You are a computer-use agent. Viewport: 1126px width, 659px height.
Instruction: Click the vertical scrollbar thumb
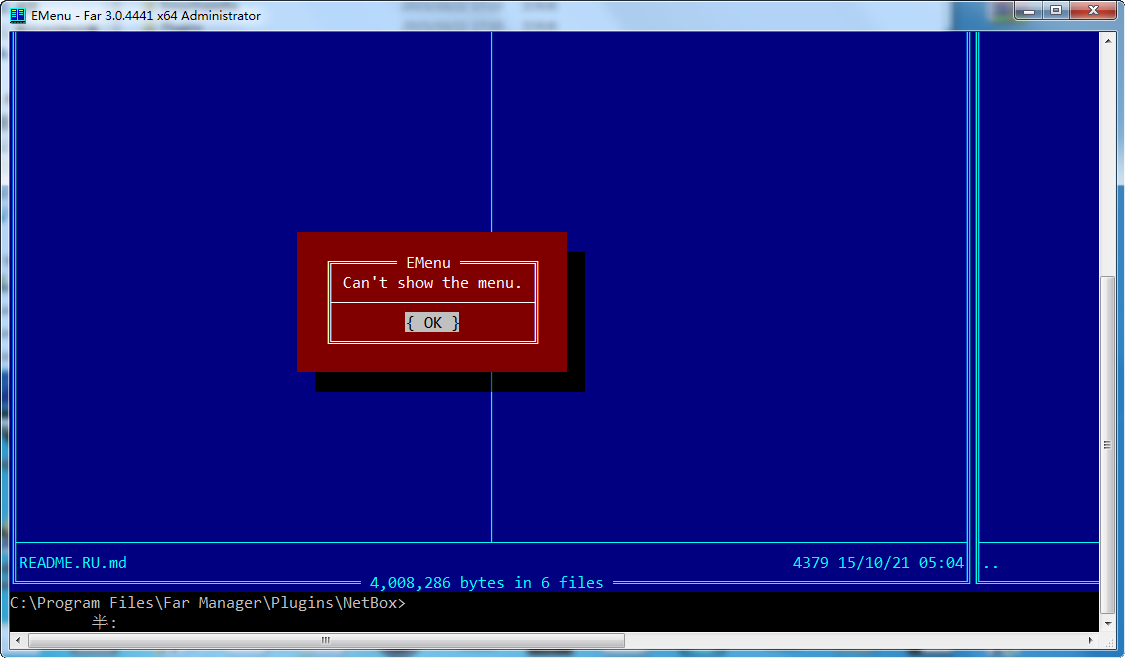pyautogui.click(x=1107, y=445)
